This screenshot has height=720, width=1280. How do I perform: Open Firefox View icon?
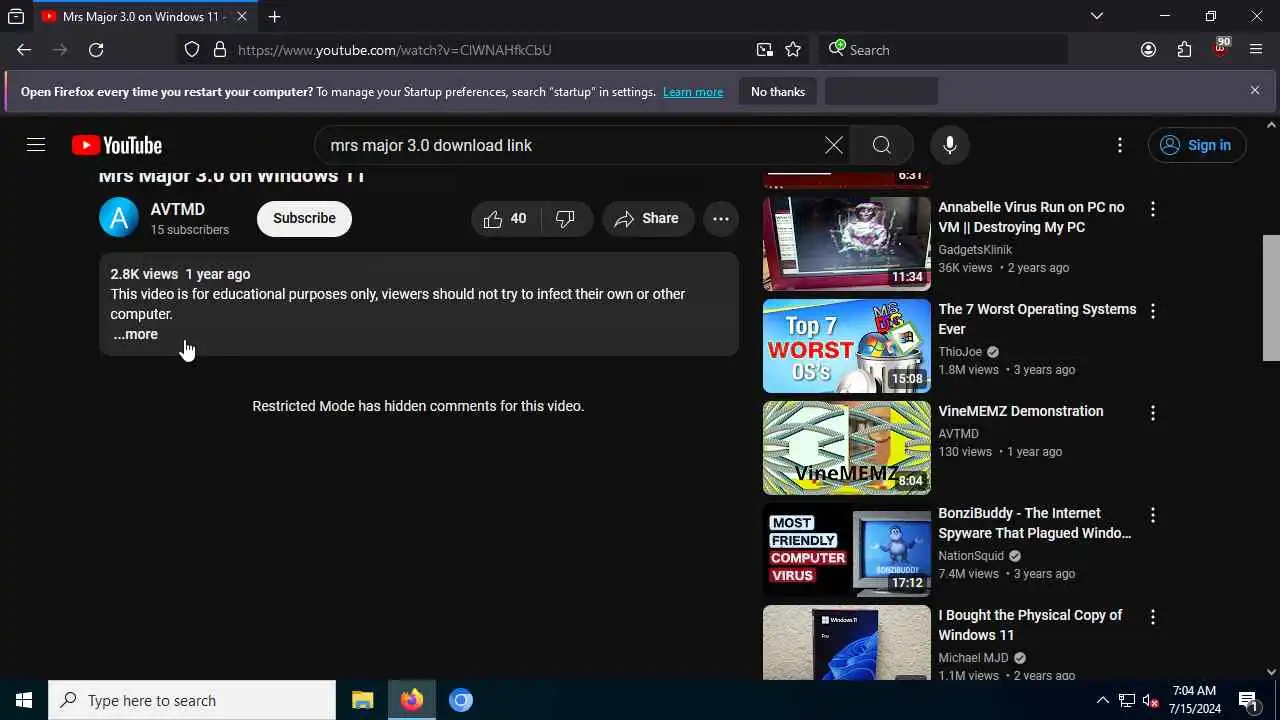16,16
